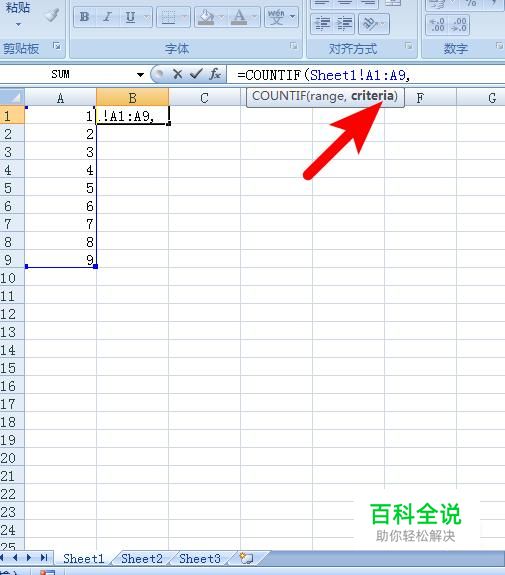505x575 pixels.
Task: Open the 剪贴板 clipboard dialog launcher
Action: [56, 46]
